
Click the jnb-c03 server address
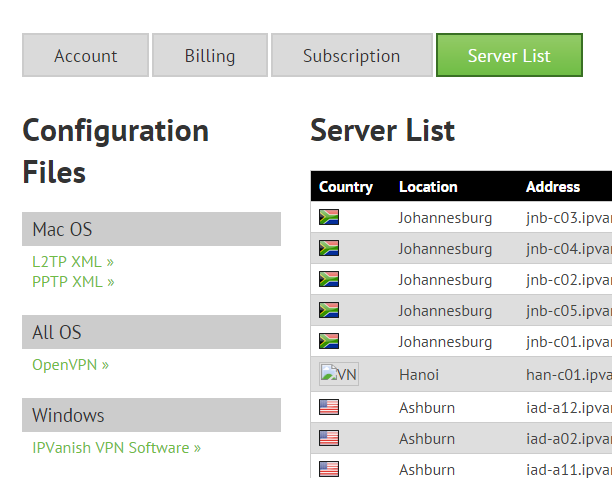(x=569, y=218)
